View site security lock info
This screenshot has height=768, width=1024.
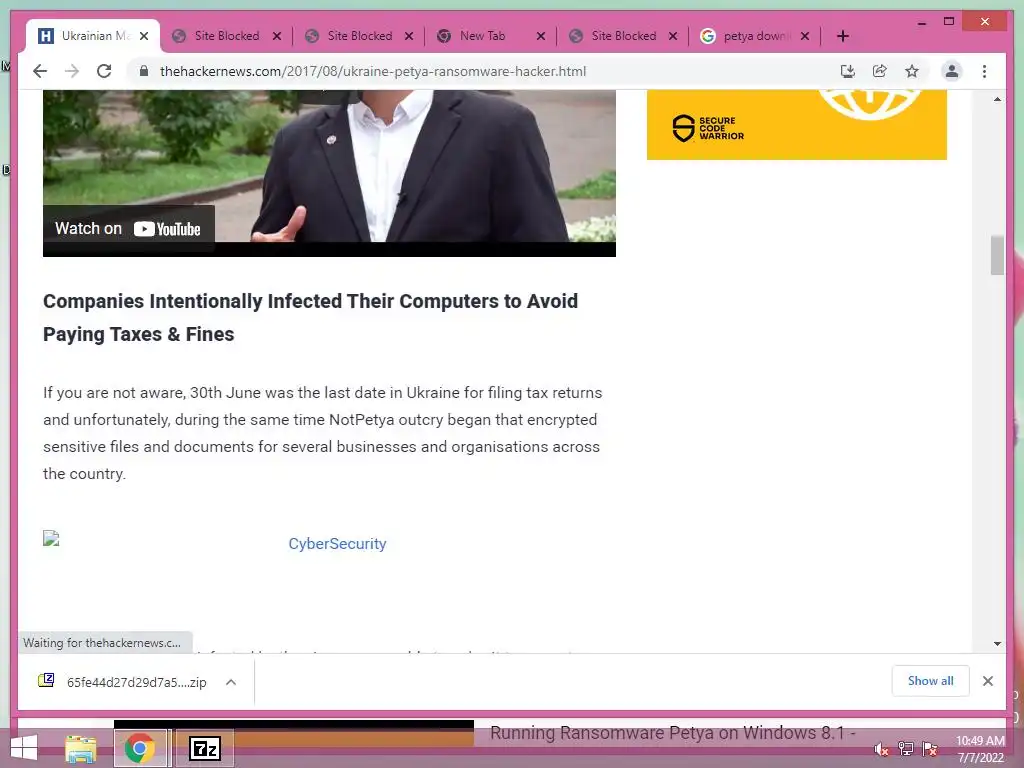144,71
